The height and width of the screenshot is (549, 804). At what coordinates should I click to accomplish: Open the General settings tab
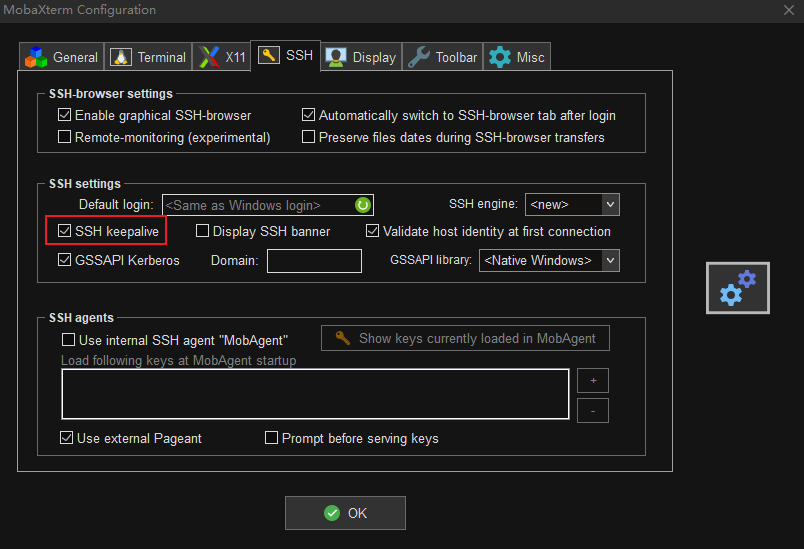[x=62, y=57]
